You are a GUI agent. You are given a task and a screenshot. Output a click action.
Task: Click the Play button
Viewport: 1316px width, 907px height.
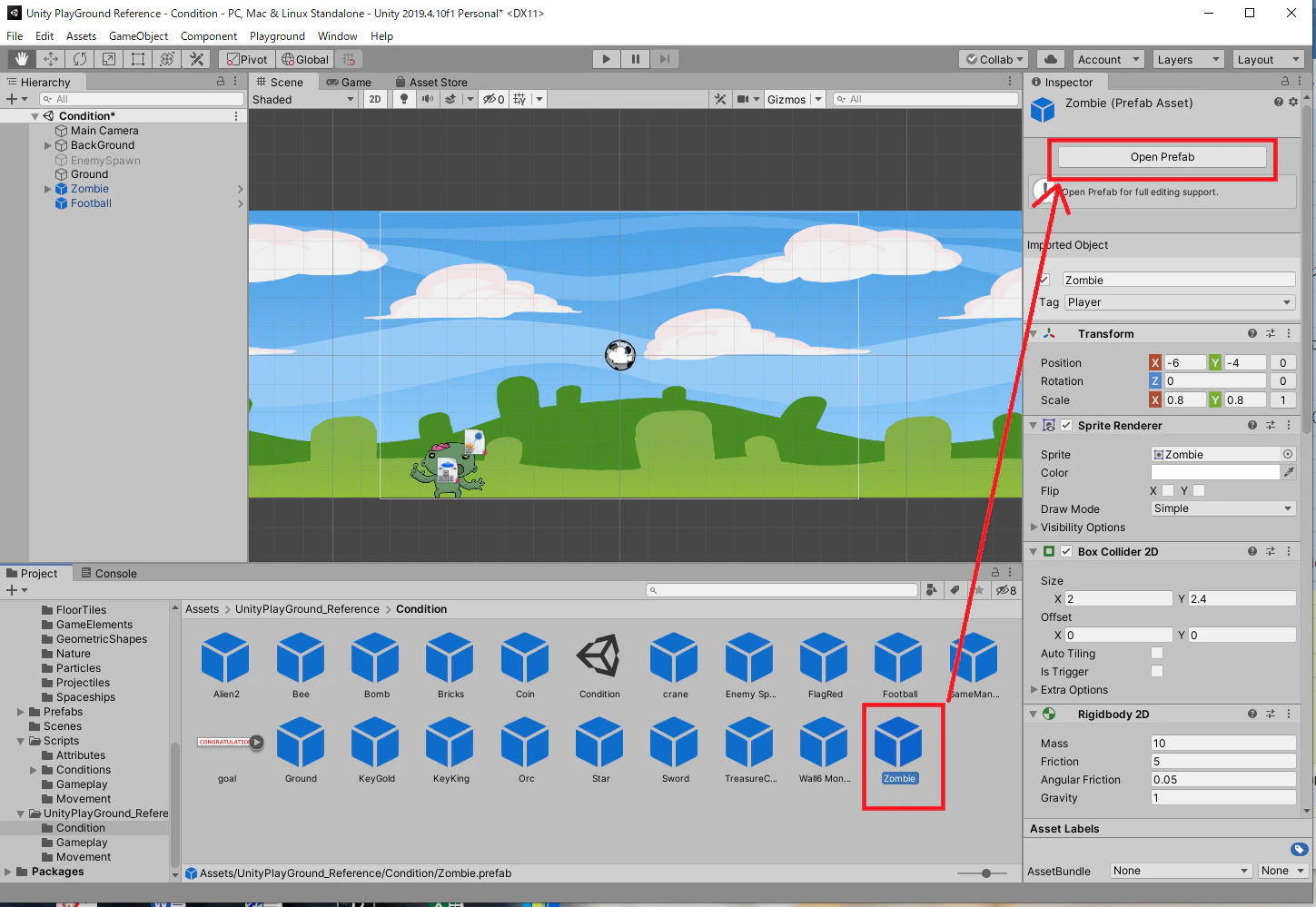tap(606, 59)
